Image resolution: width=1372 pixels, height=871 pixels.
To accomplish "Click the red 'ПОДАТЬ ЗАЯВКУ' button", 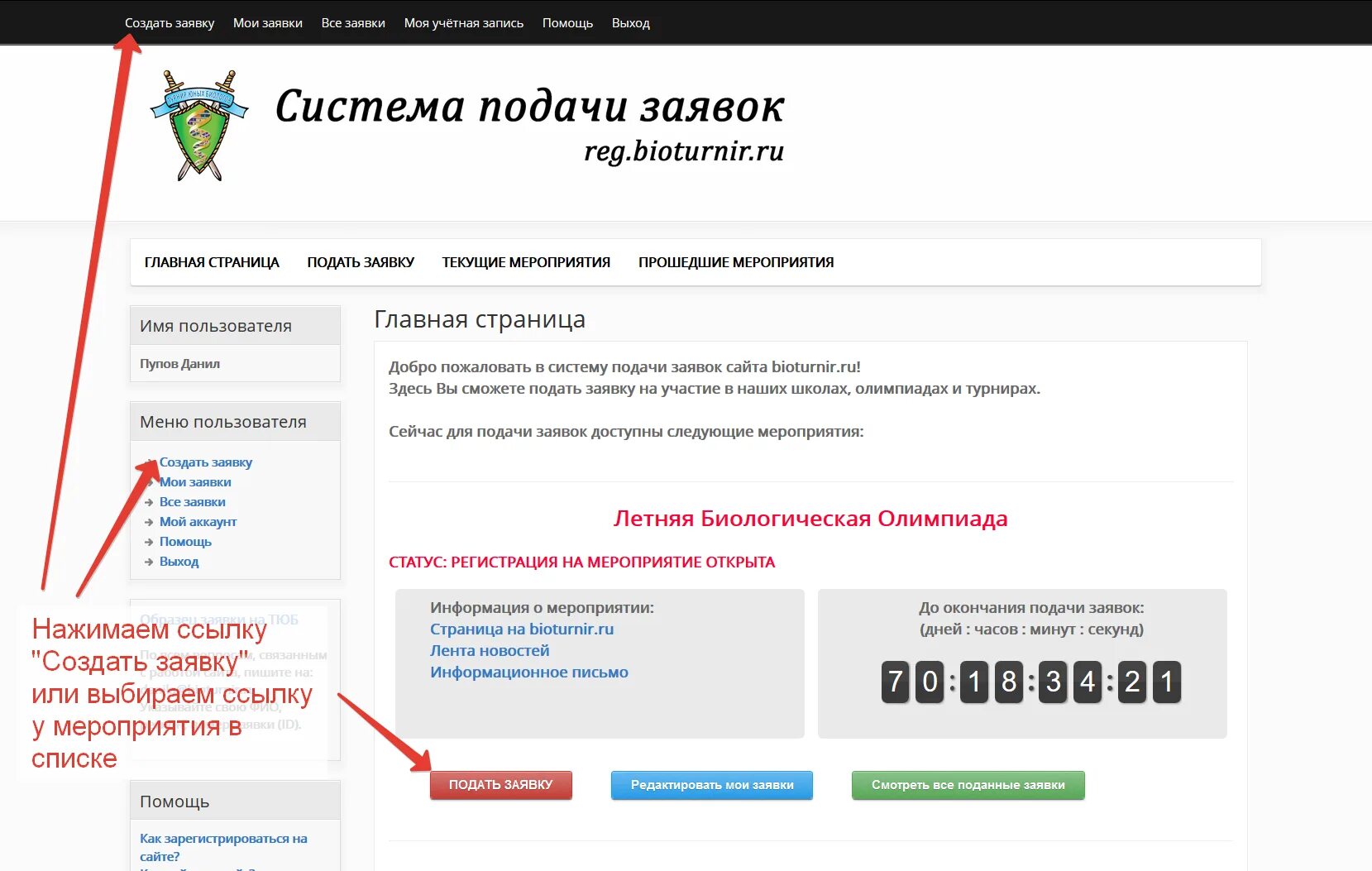I will tap(501, 785).
